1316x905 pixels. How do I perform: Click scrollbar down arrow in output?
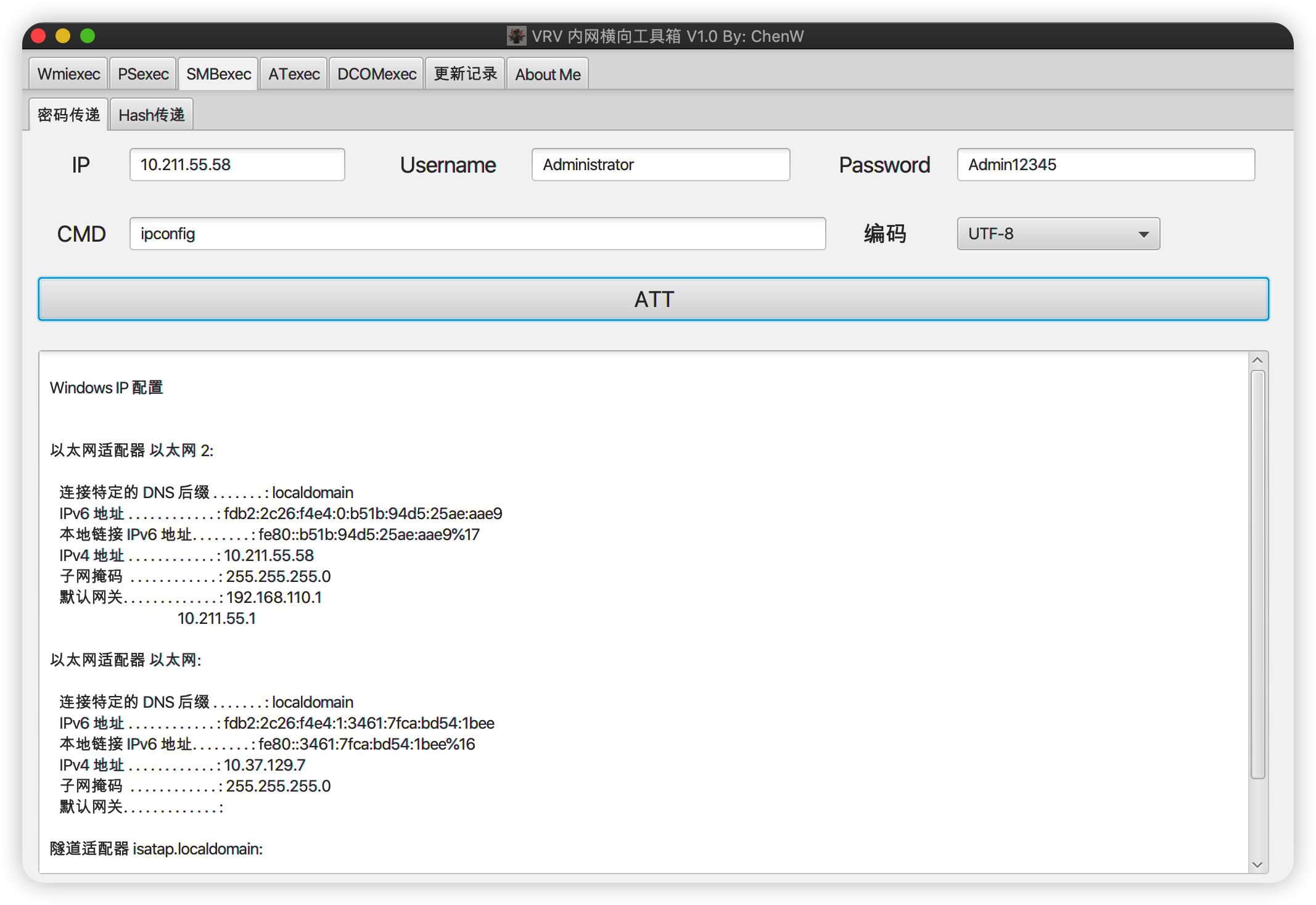[1257, 864]
